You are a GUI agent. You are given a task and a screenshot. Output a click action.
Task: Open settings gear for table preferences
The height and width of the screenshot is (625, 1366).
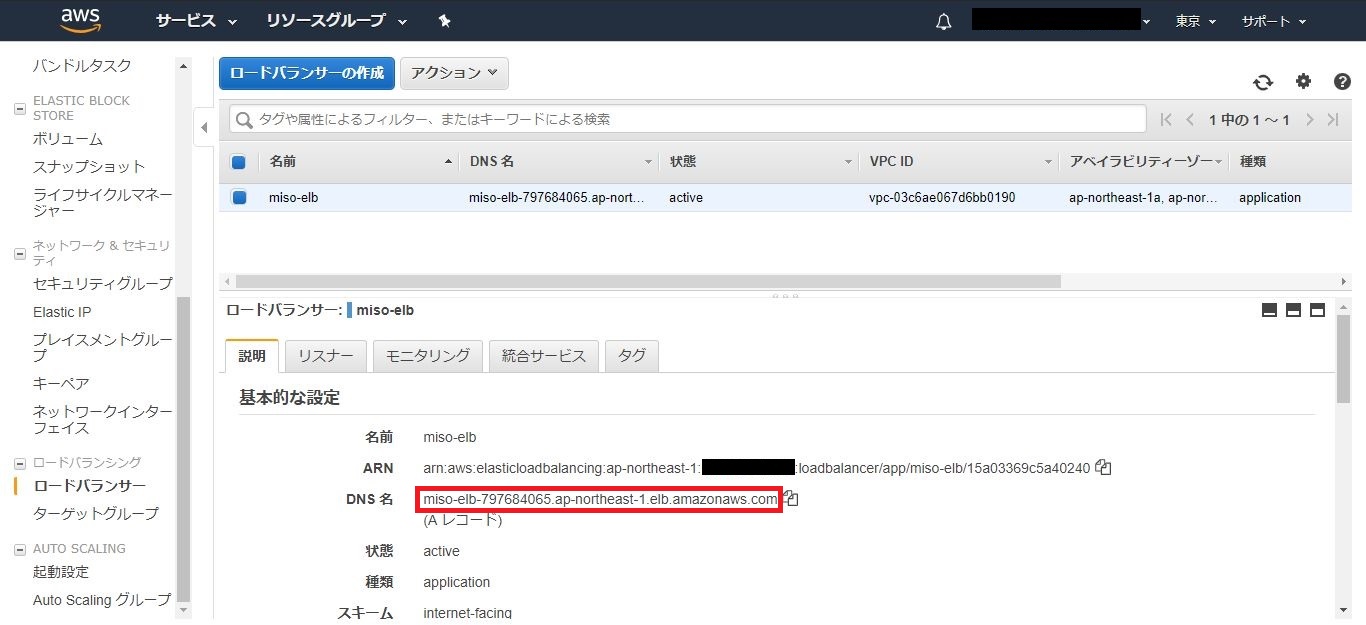click(1303, 82)
